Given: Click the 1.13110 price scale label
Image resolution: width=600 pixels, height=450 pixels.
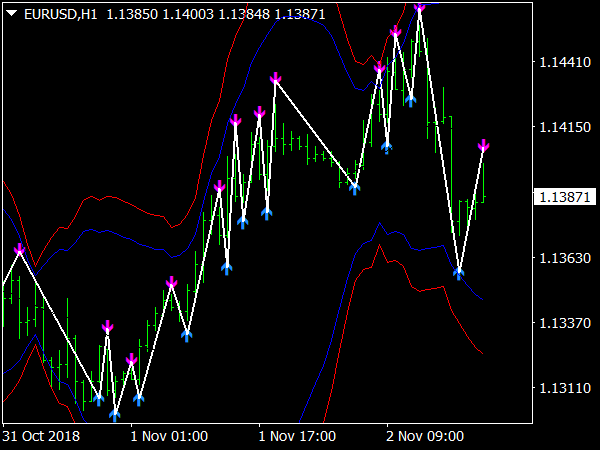Looking at the screenshot, I should pyautogui.click(x=565, y=388).
